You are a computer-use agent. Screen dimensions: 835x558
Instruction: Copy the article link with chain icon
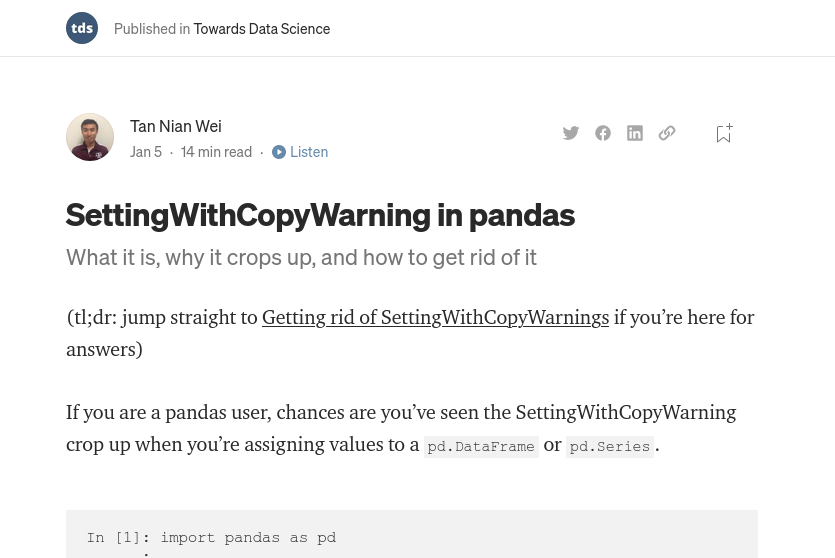667,133
